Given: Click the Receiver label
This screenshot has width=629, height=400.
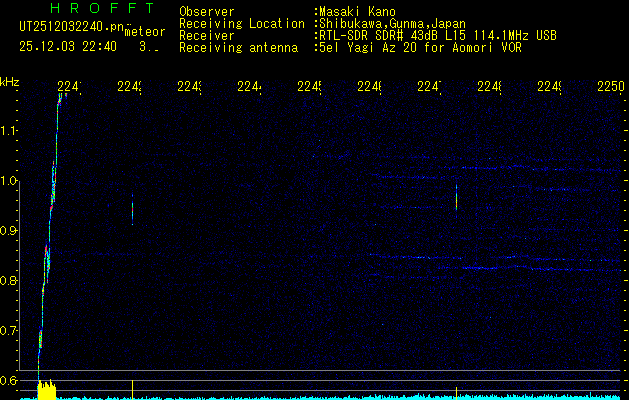Looking at the screenshot, I should (207, 36).
